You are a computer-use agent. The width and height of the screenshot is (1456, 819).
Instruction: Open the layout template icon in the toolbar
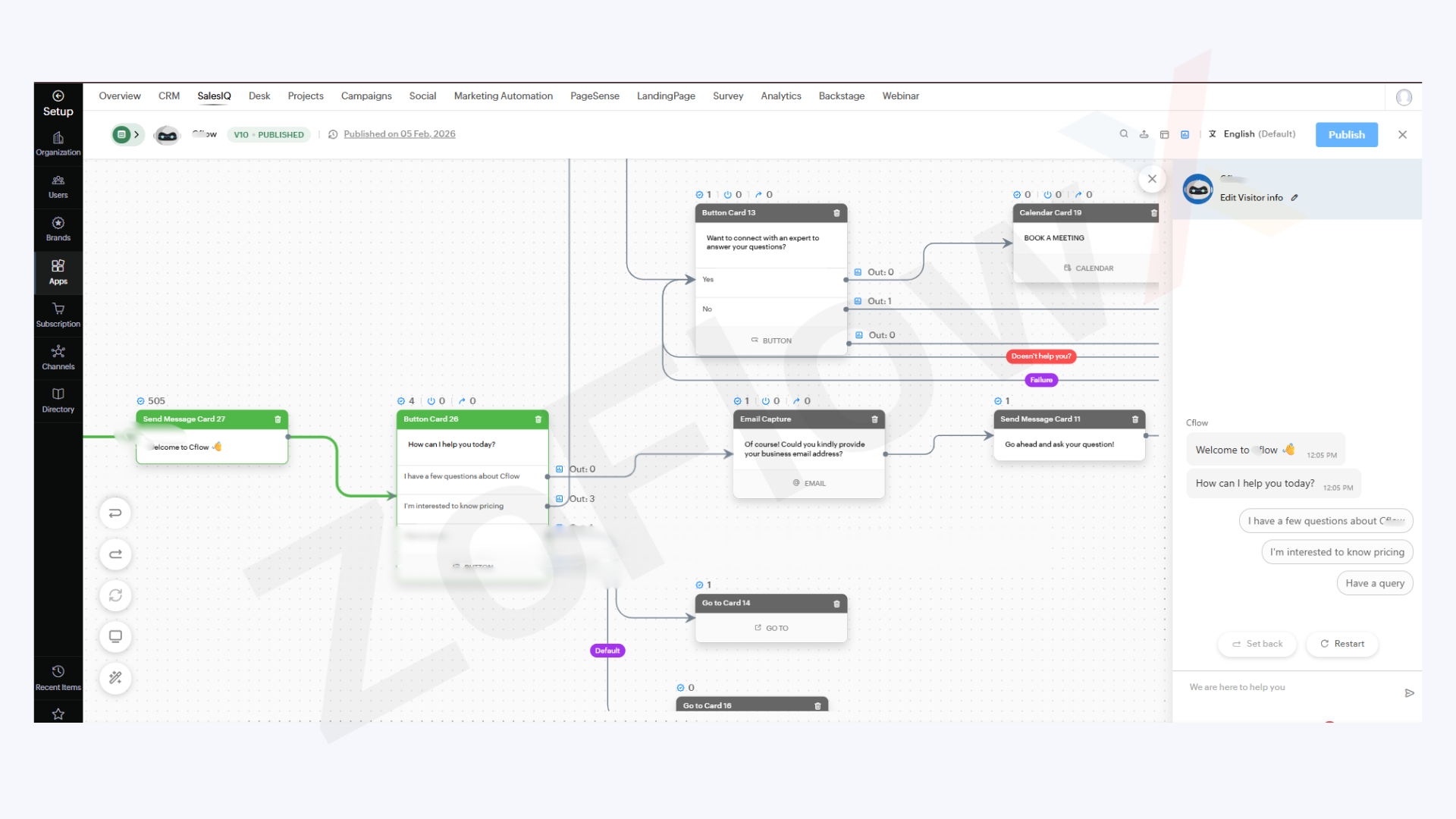1165,134
